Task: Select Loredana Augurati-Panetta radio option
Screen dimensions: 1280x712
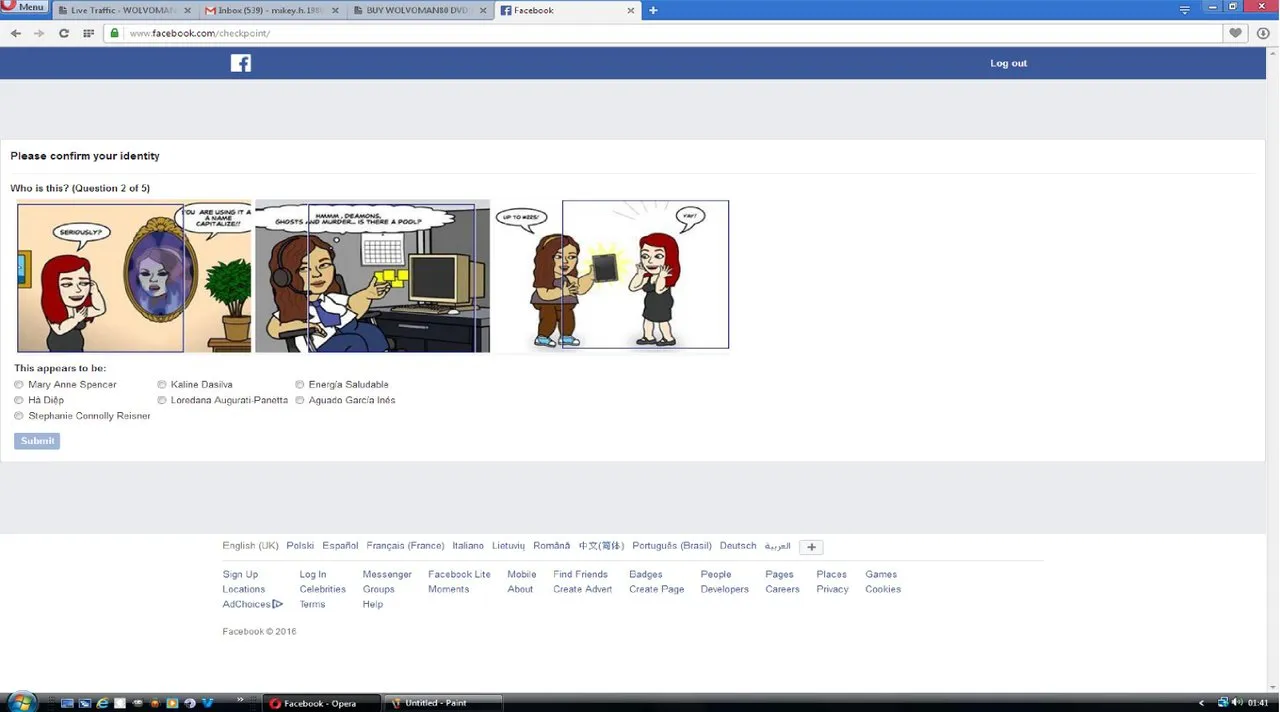Action: [x=162, y=400]
